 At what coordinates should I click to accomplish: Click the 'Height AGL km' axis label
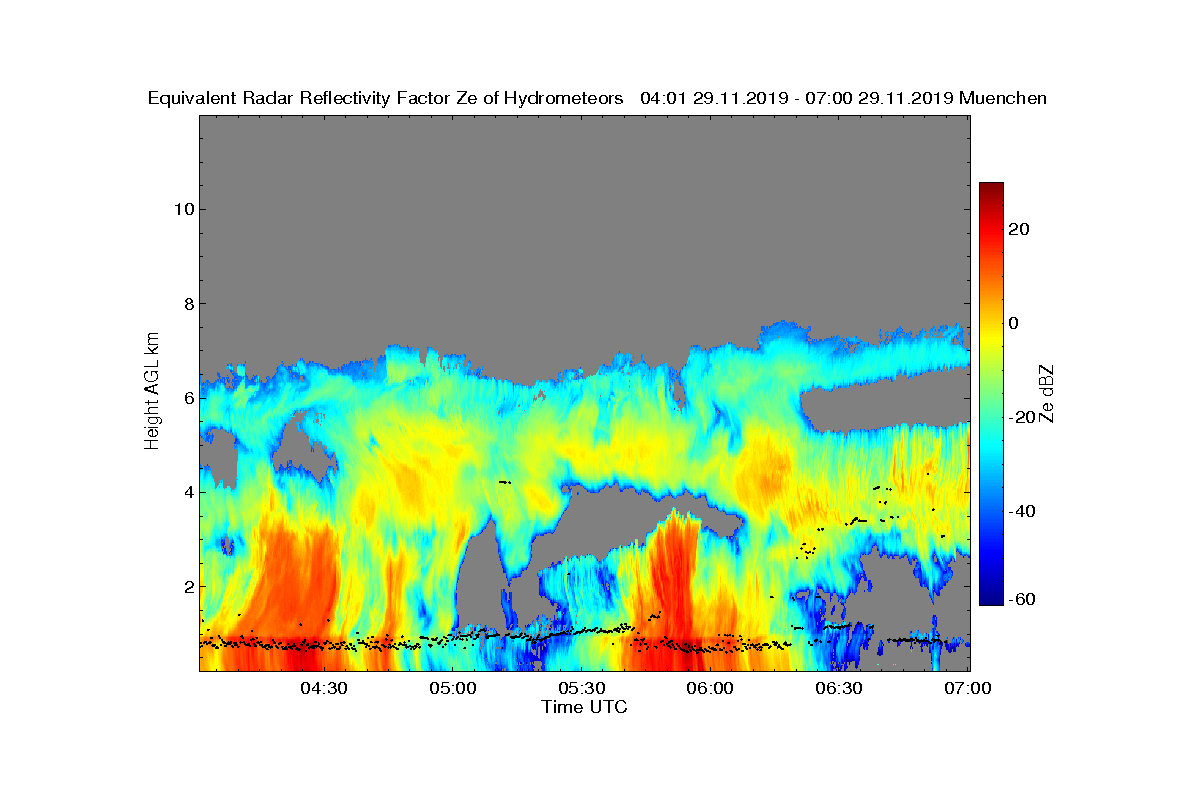(152, 392)
